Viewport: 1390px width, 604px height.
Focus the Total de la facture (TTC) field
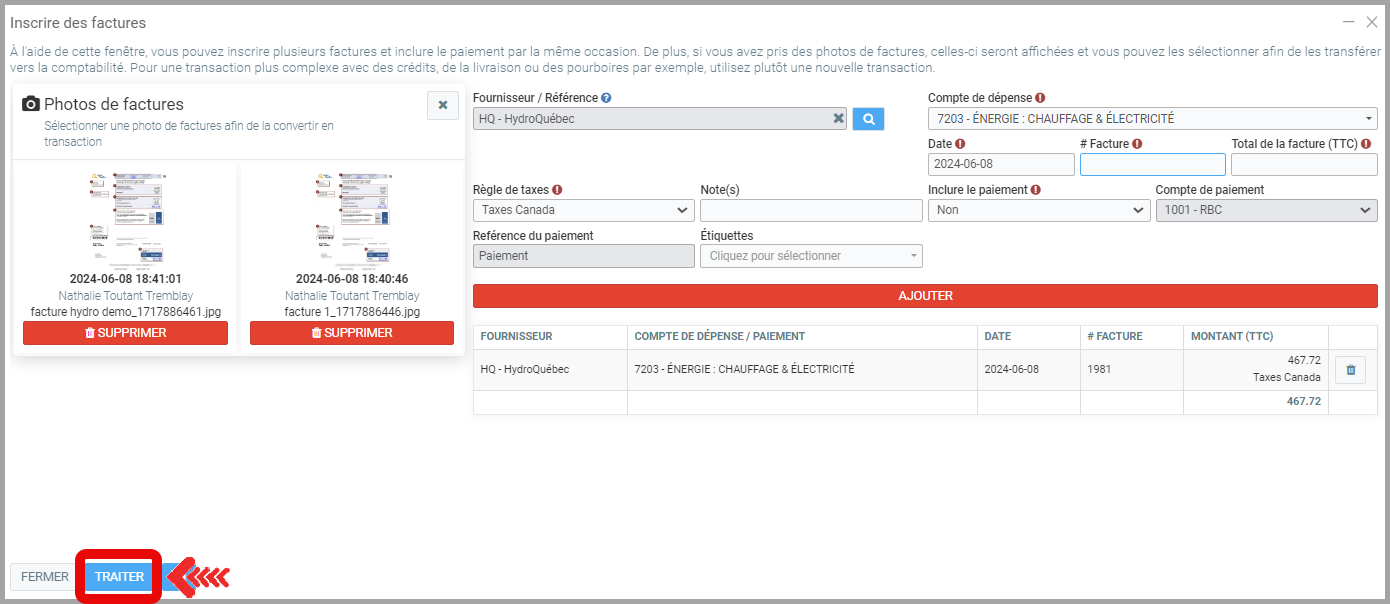click(1304, 164)
